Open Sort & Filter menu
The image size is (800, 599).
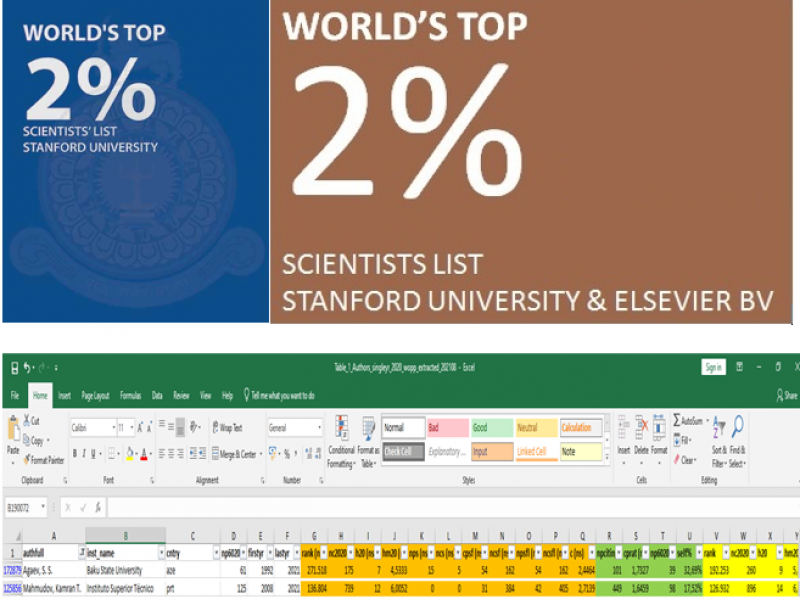click(719, 441)
